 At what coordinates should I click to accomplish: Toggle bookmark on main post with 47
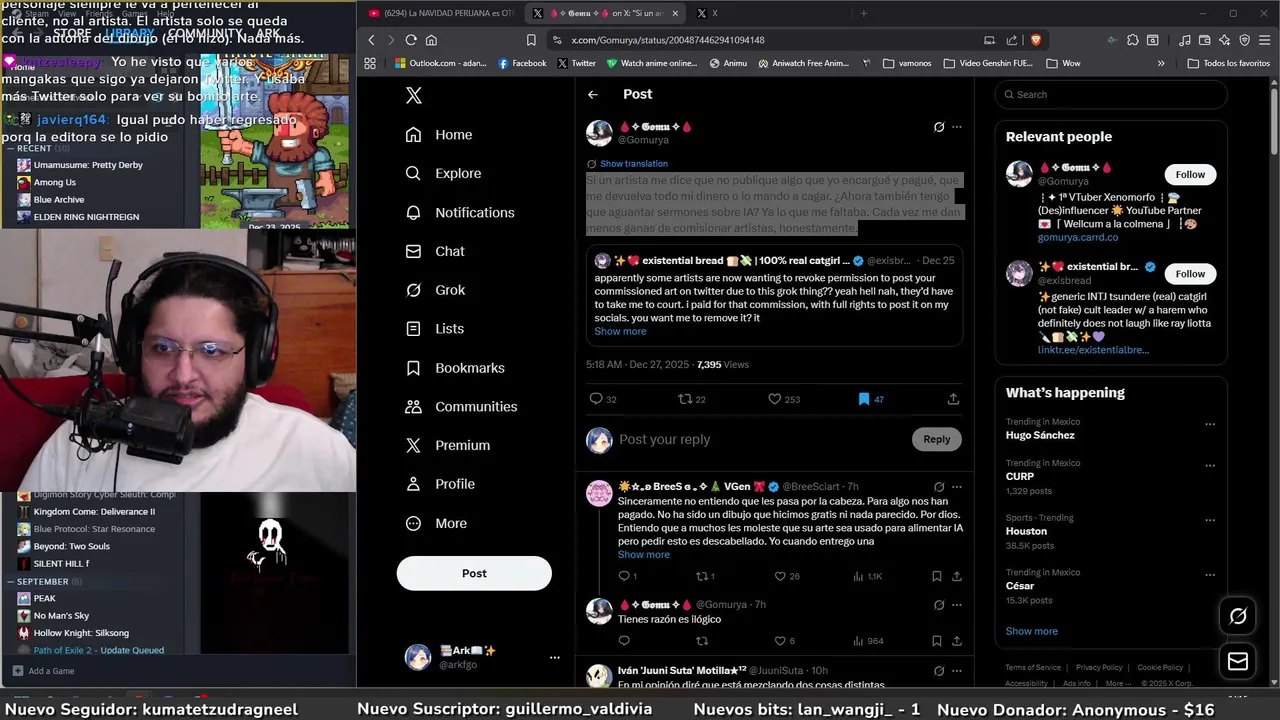[871, 399]
